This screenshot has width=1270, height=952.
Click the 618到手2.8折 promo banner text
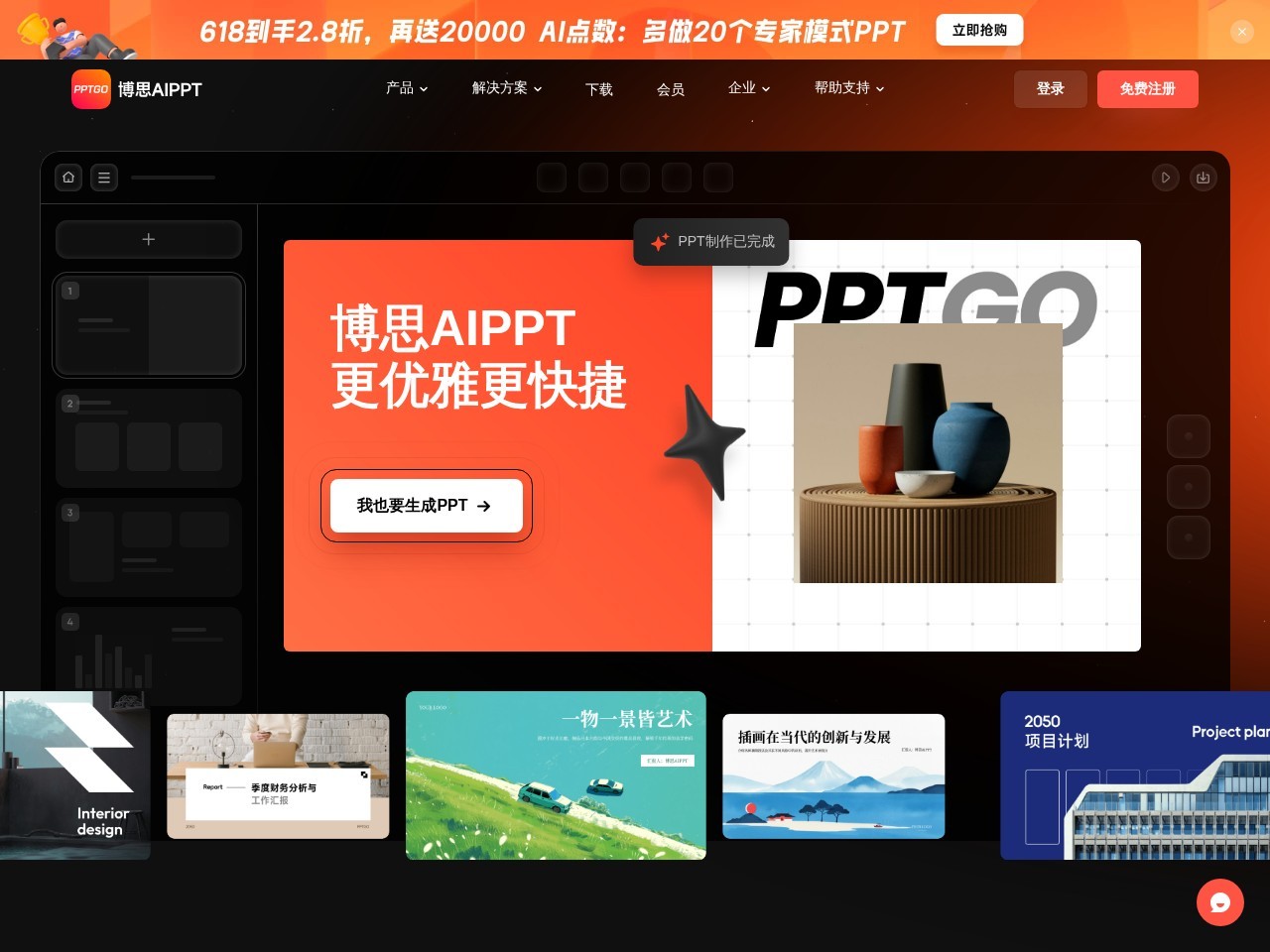(553, 32)
